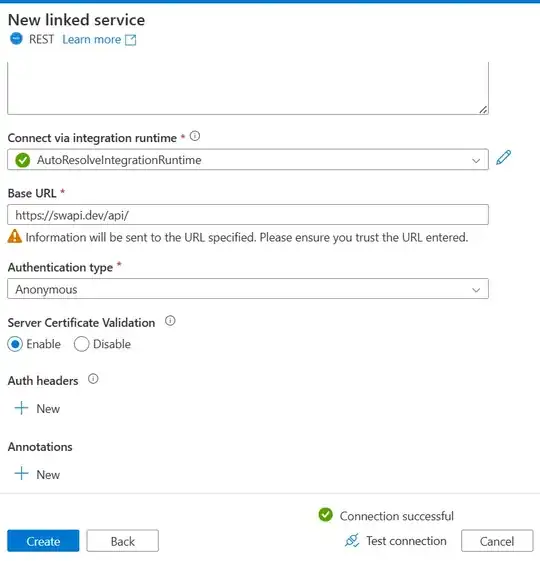The width and height of the screenshot is (540, 561).
Task: Expand the Authentication type Anonymous dropdown
Action: [x=248, y=289]
